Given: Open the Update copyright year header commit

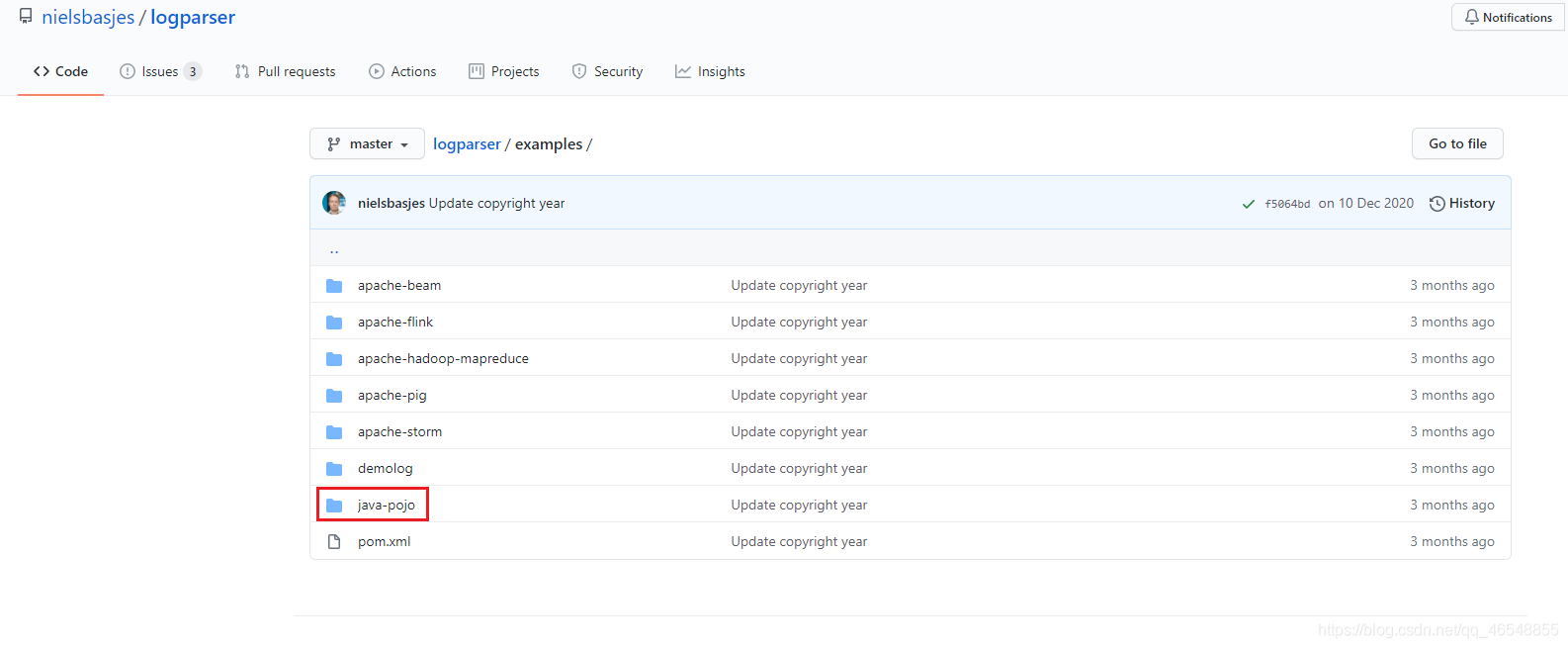Looking at the screenshot, I should 497,203.
